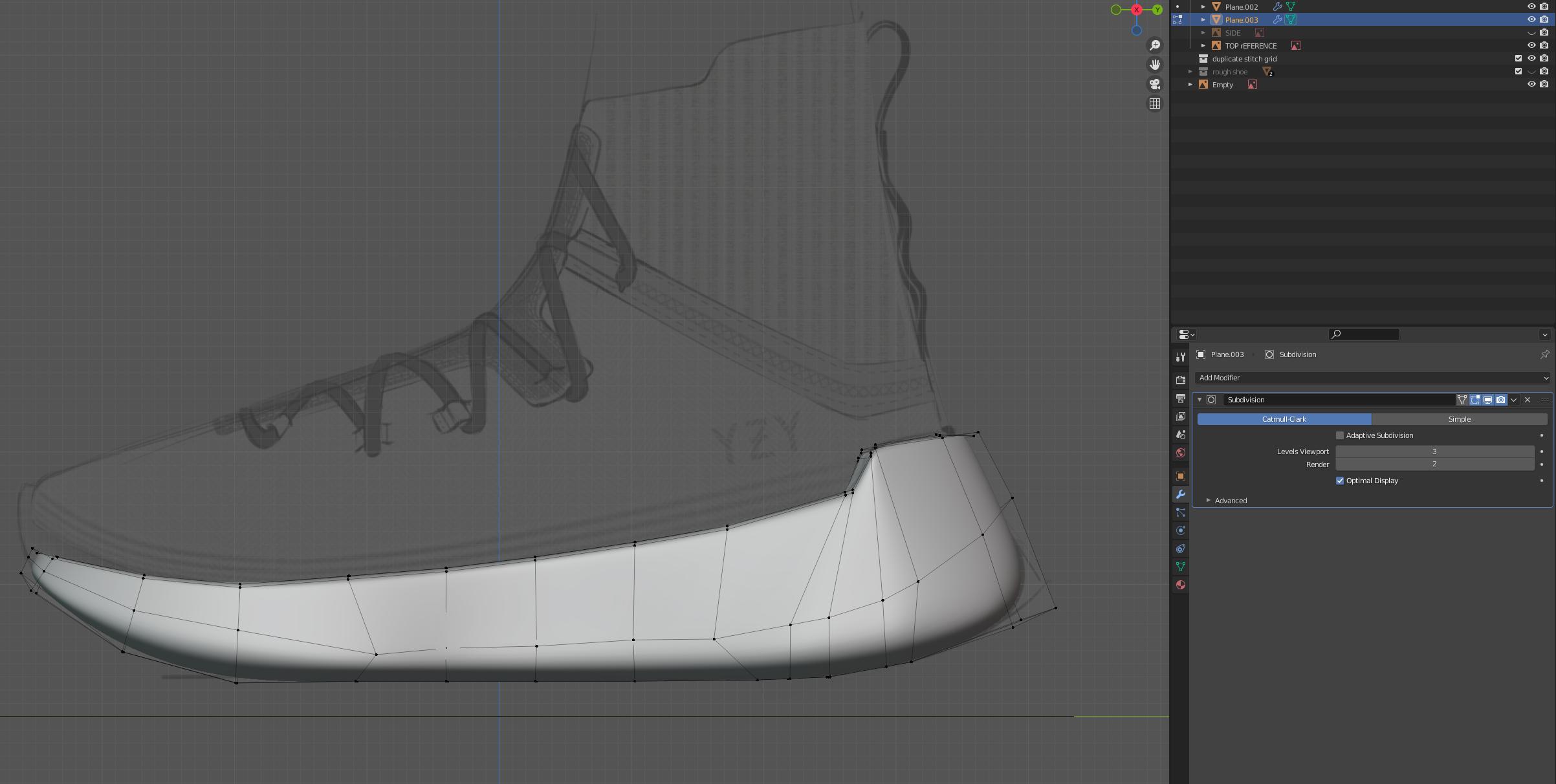Click the Subdivision modifier drag grip handle
The width and height of the screenshot is (1556, 784).
(1544, 400)
